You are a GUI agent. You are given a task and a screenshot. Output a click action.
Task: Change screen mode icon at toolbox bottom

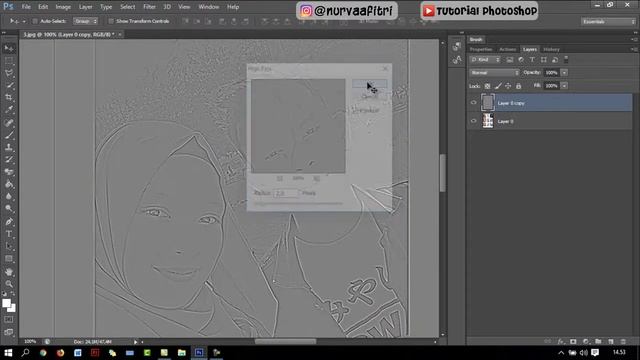pos(9,332)
